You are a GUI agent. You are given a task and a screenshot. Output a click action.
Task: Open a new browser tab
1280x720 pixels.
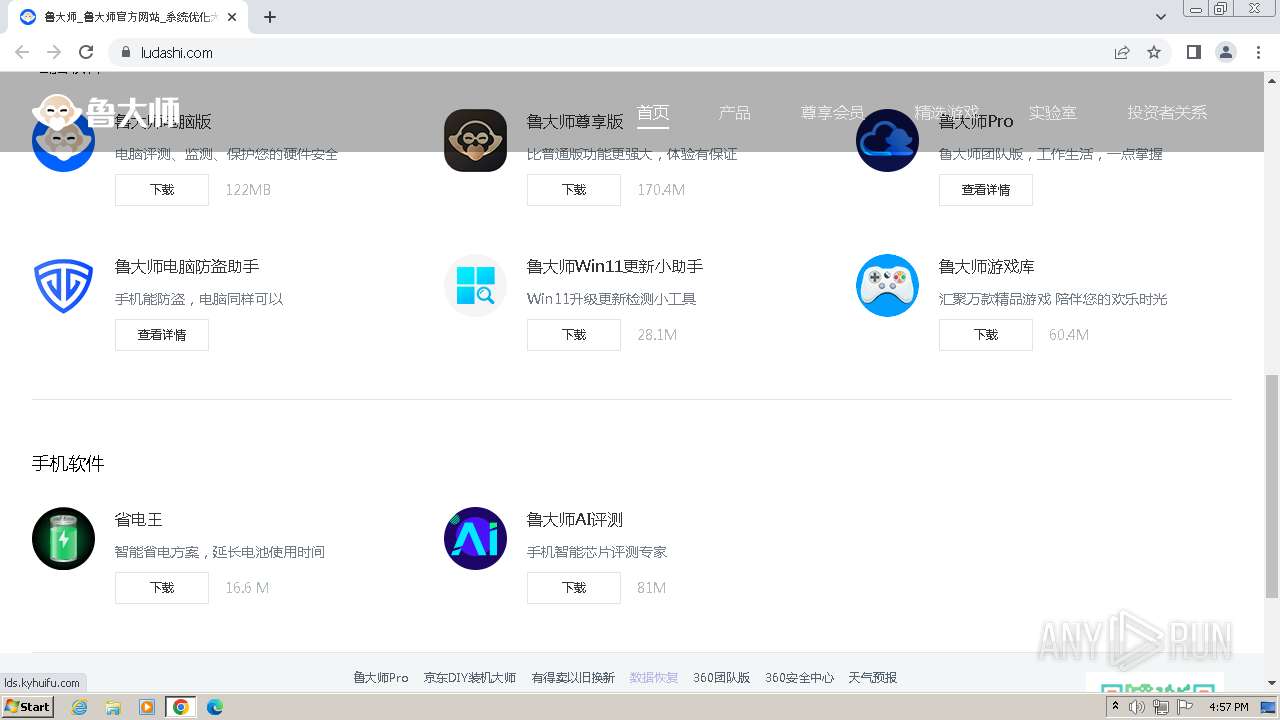[x=270, y=17]
